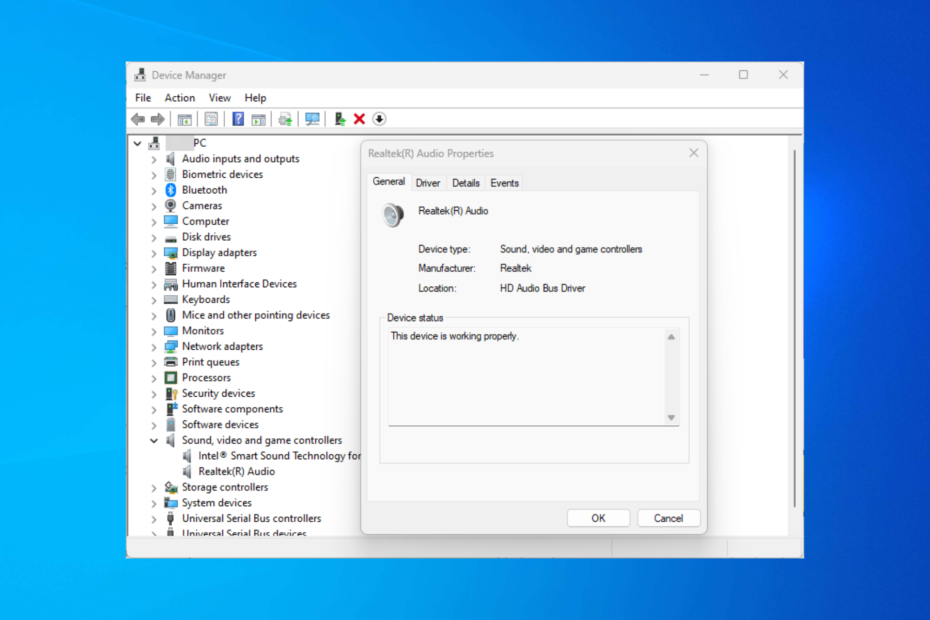Select the Uninstall device red X icon
Screen dimensions: 930x620
point(359,118)
